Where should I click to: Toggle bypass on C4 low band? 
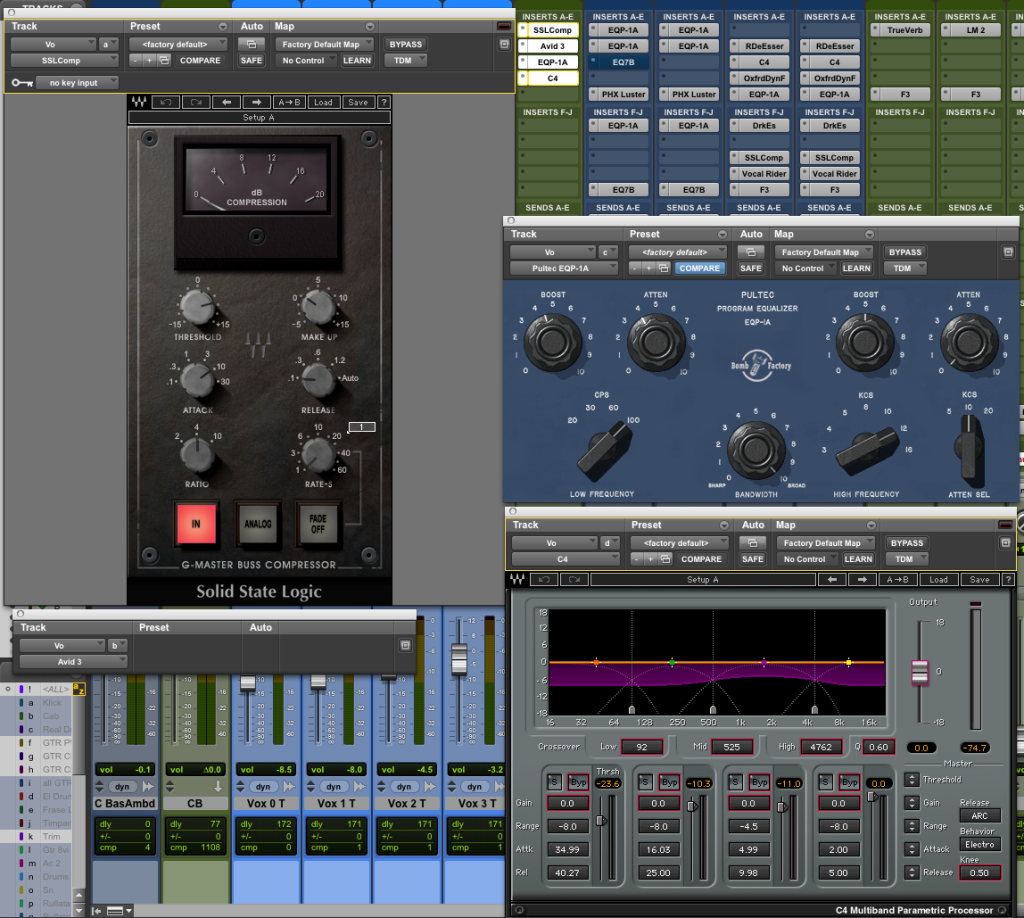[578, 781]
